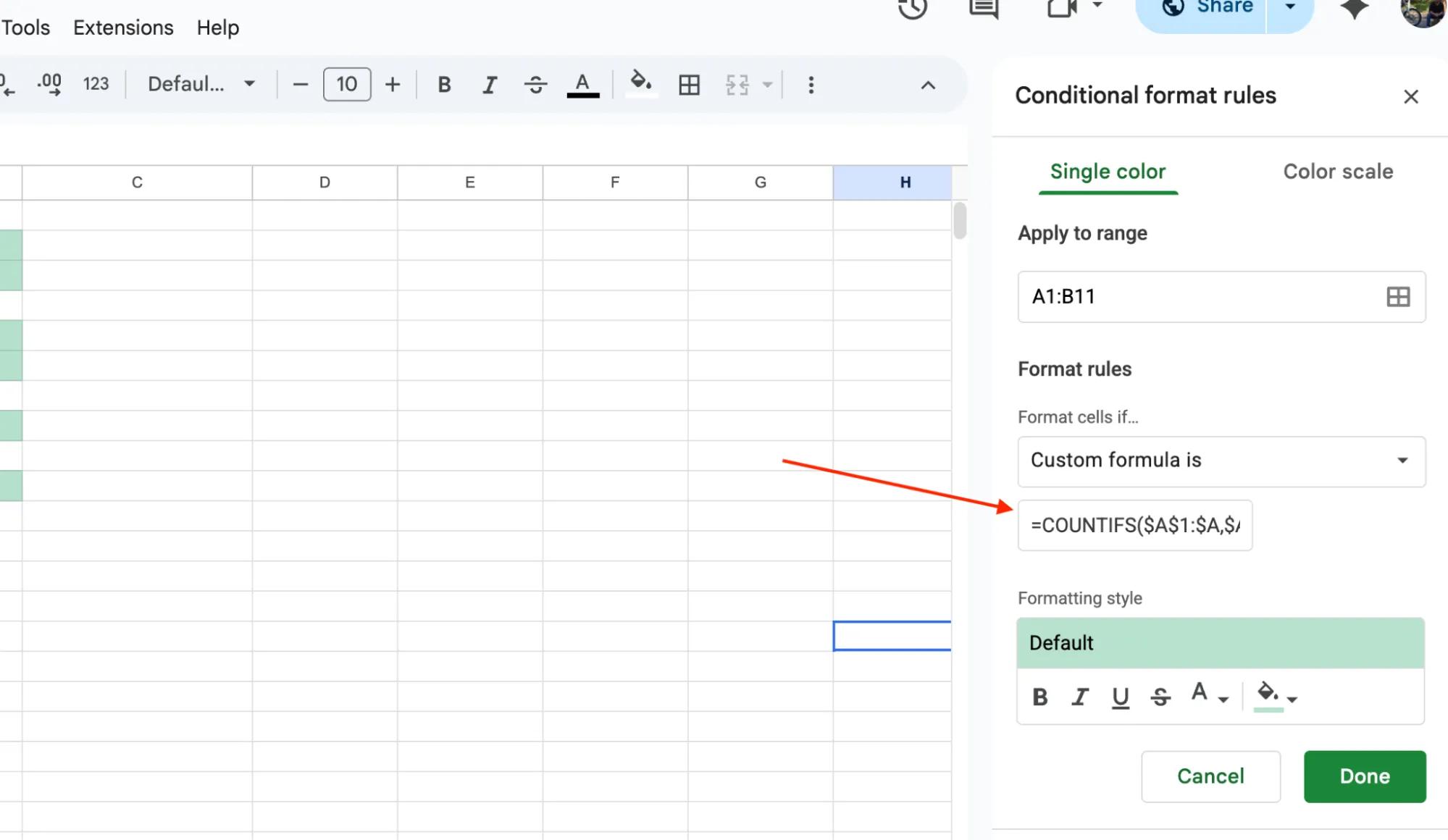The height and width of the screenshot is (840, 1448).
Task: Open the Default font dropdown
Action: (200, 84)
